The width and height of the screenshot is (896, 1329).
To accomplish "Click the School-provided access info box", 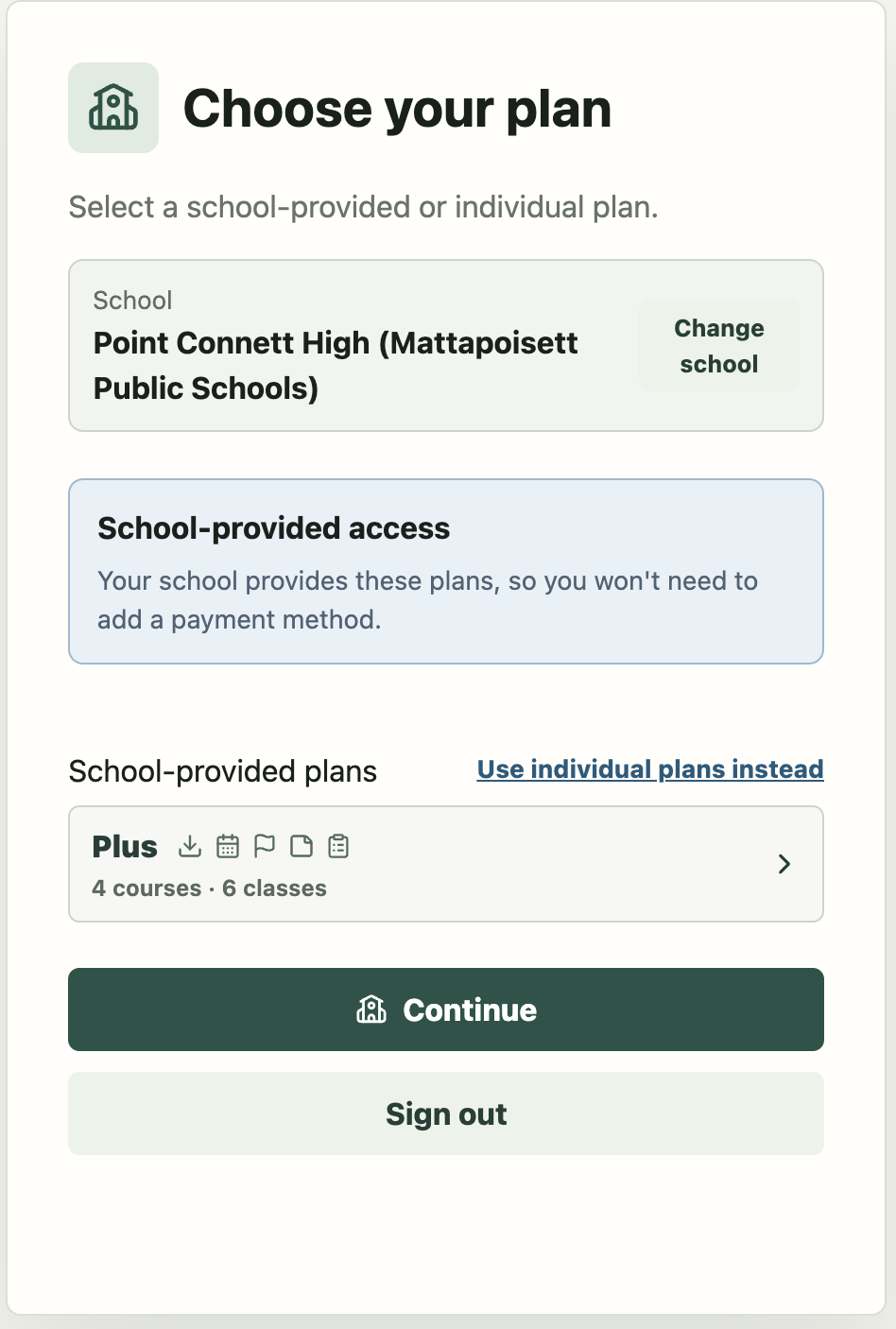I will (x=446, y=572).
